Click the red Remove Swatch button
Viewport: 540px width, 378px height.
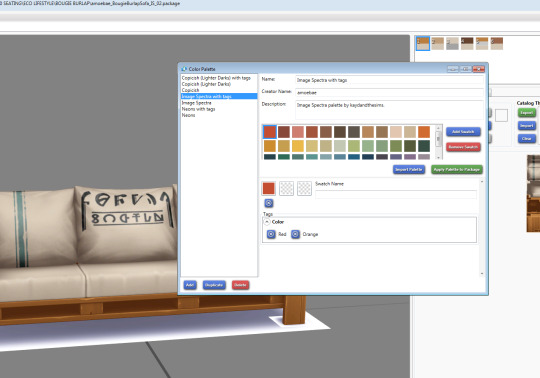point(463,147)
